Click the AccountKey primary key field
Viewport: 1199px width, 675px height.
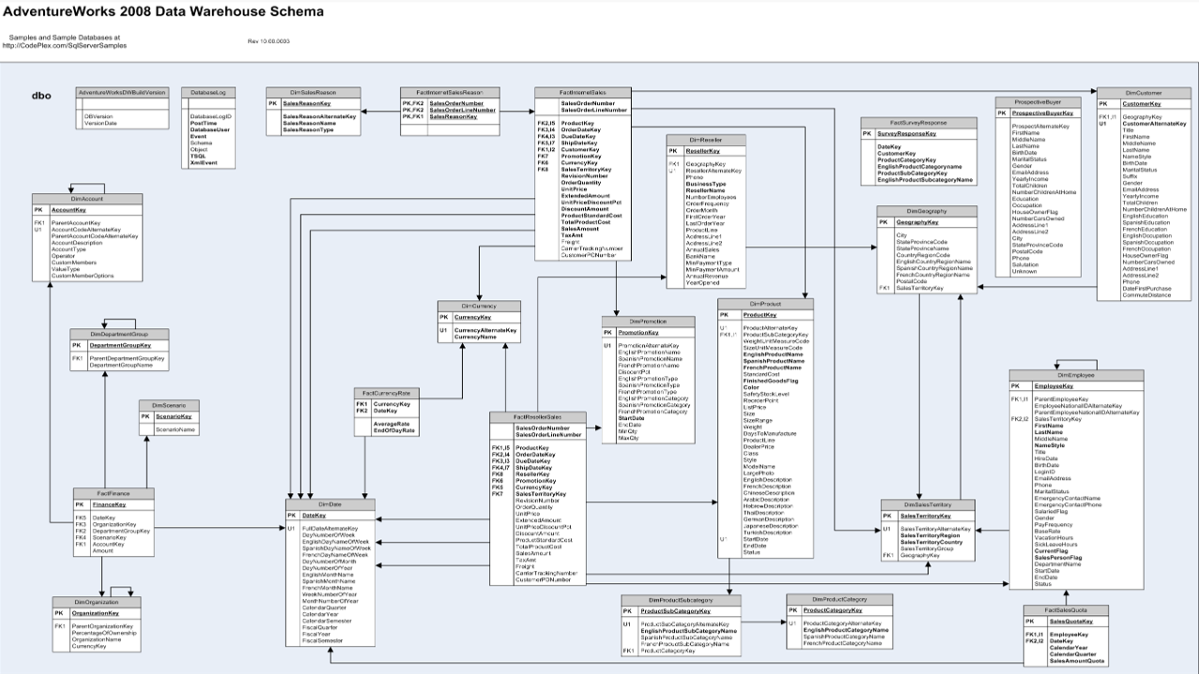click(x=68, y=209)
